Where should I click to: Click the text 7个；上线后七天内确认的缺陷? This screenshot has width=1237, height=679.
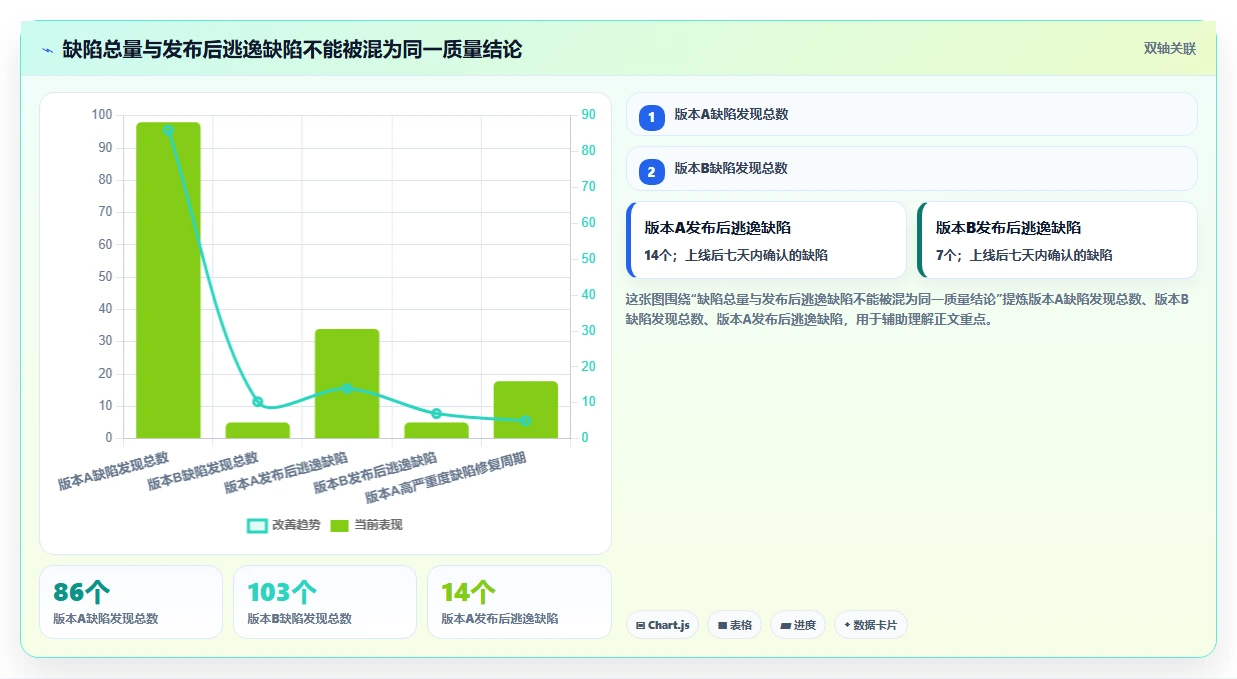(1024, 255)
